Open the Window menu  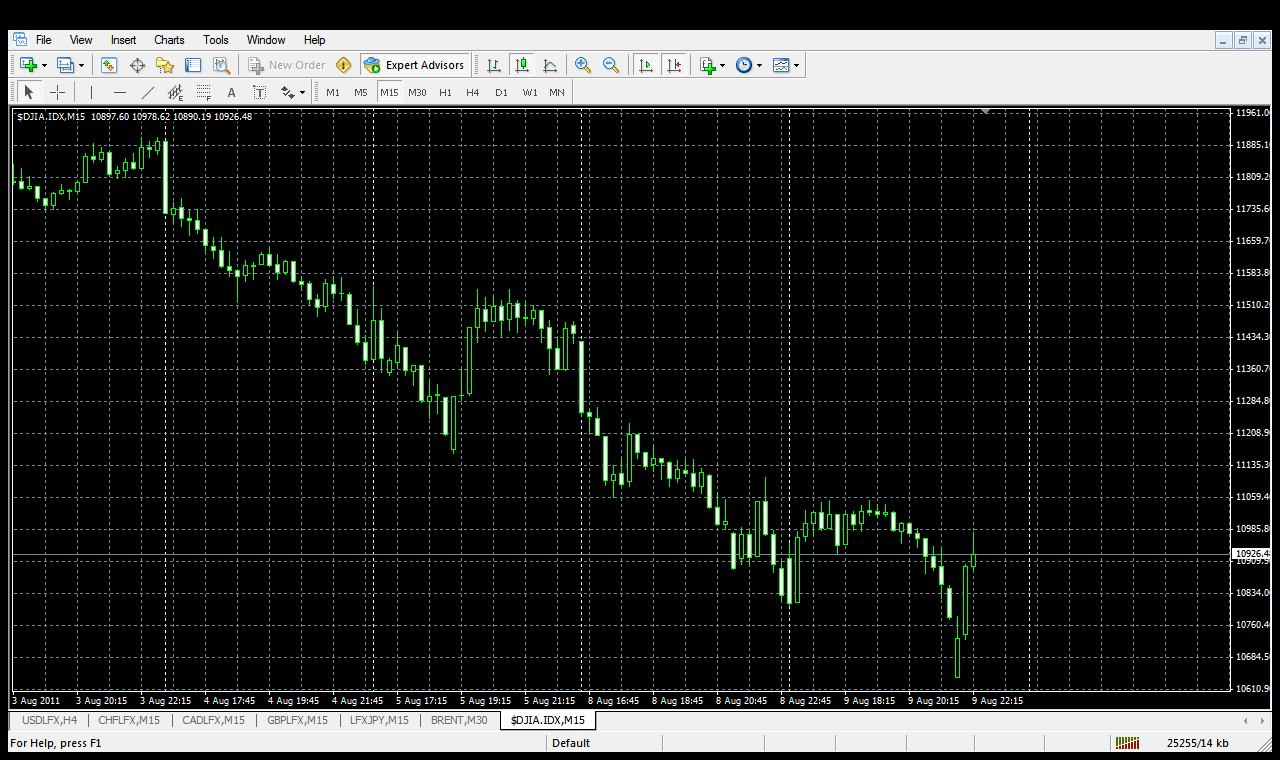pyautogui.click(x=266, y=40)
